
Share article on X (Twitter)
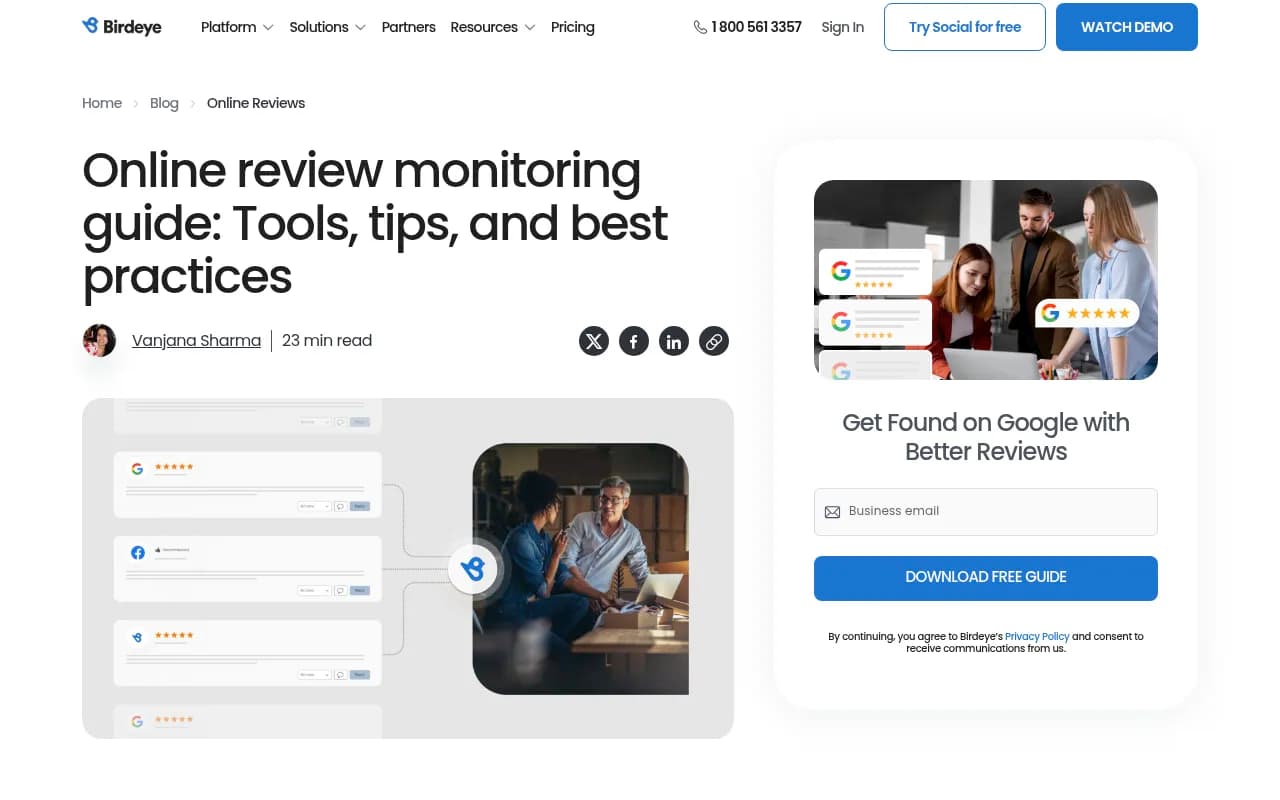[x=594, y=342]
